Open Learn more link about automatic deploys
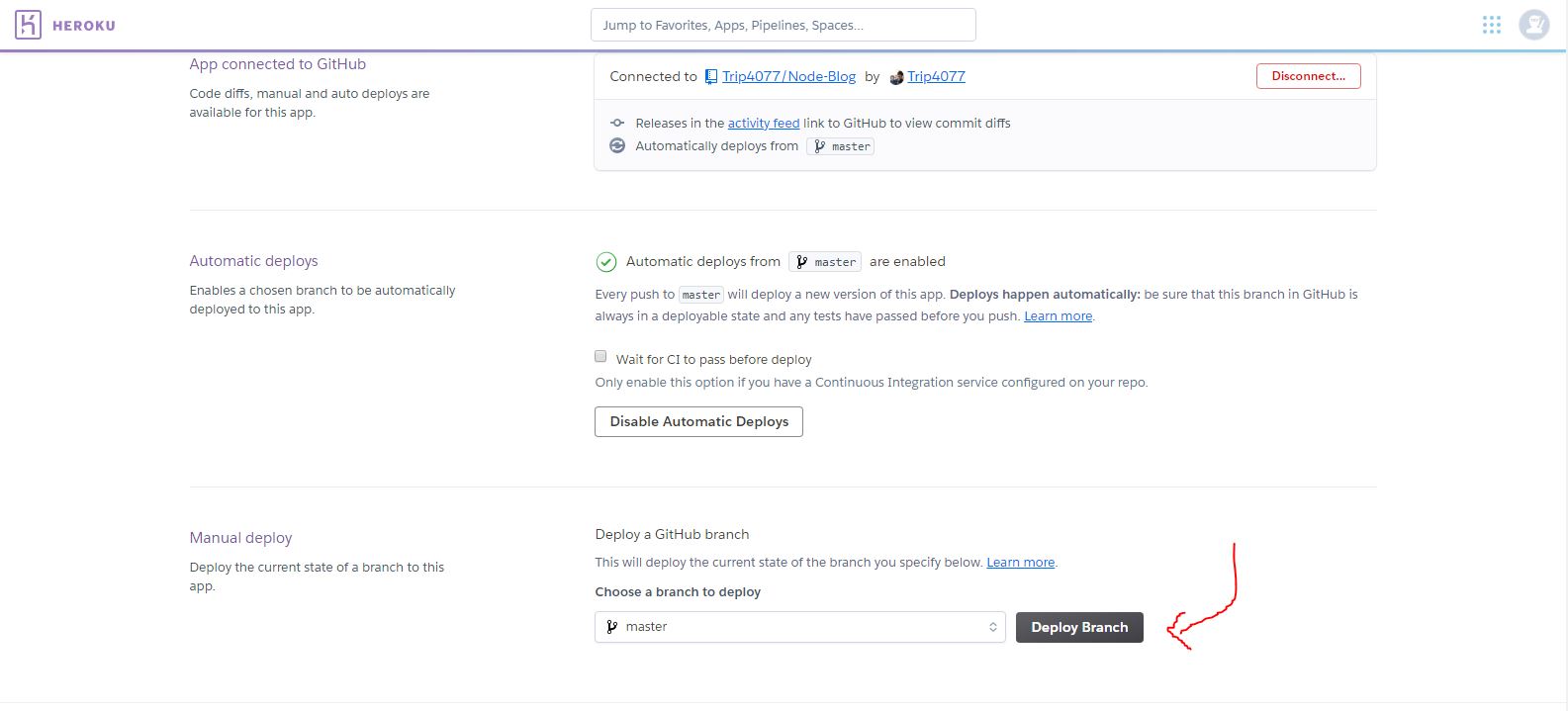Screen dimensions: 1568x711 pos(1058,316)
